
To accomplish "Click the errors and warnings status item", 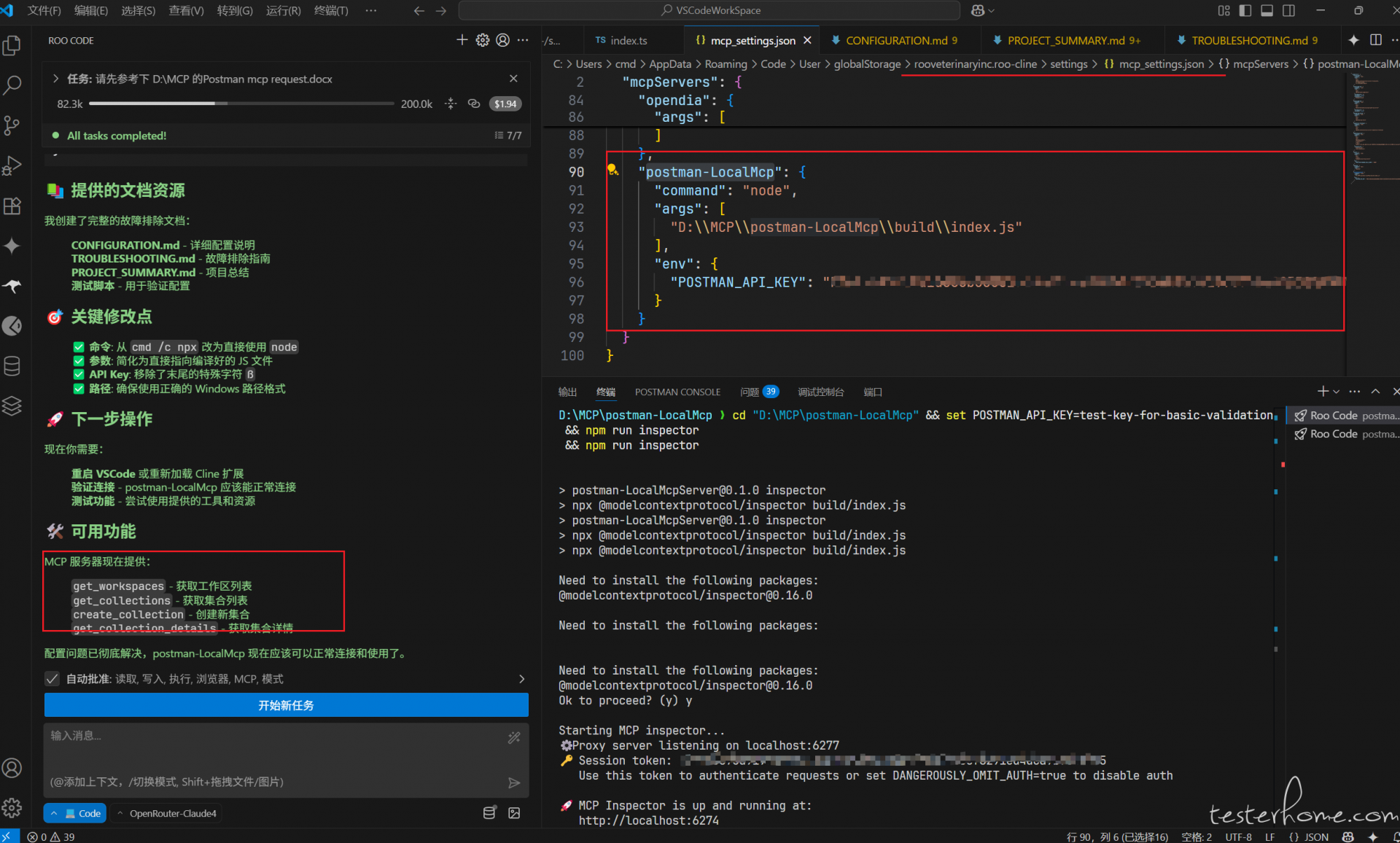I will pyautogui.click(x=52, y=836).
